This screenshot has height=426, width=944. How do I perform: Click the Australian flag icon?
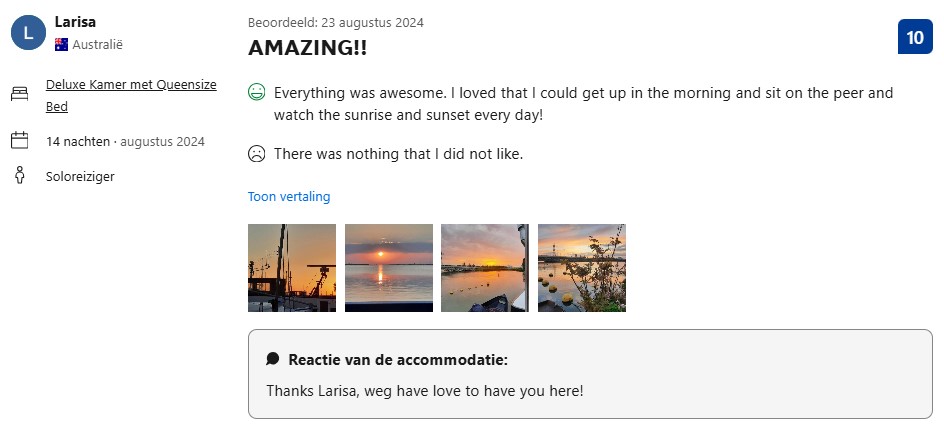tap(61, 44)
